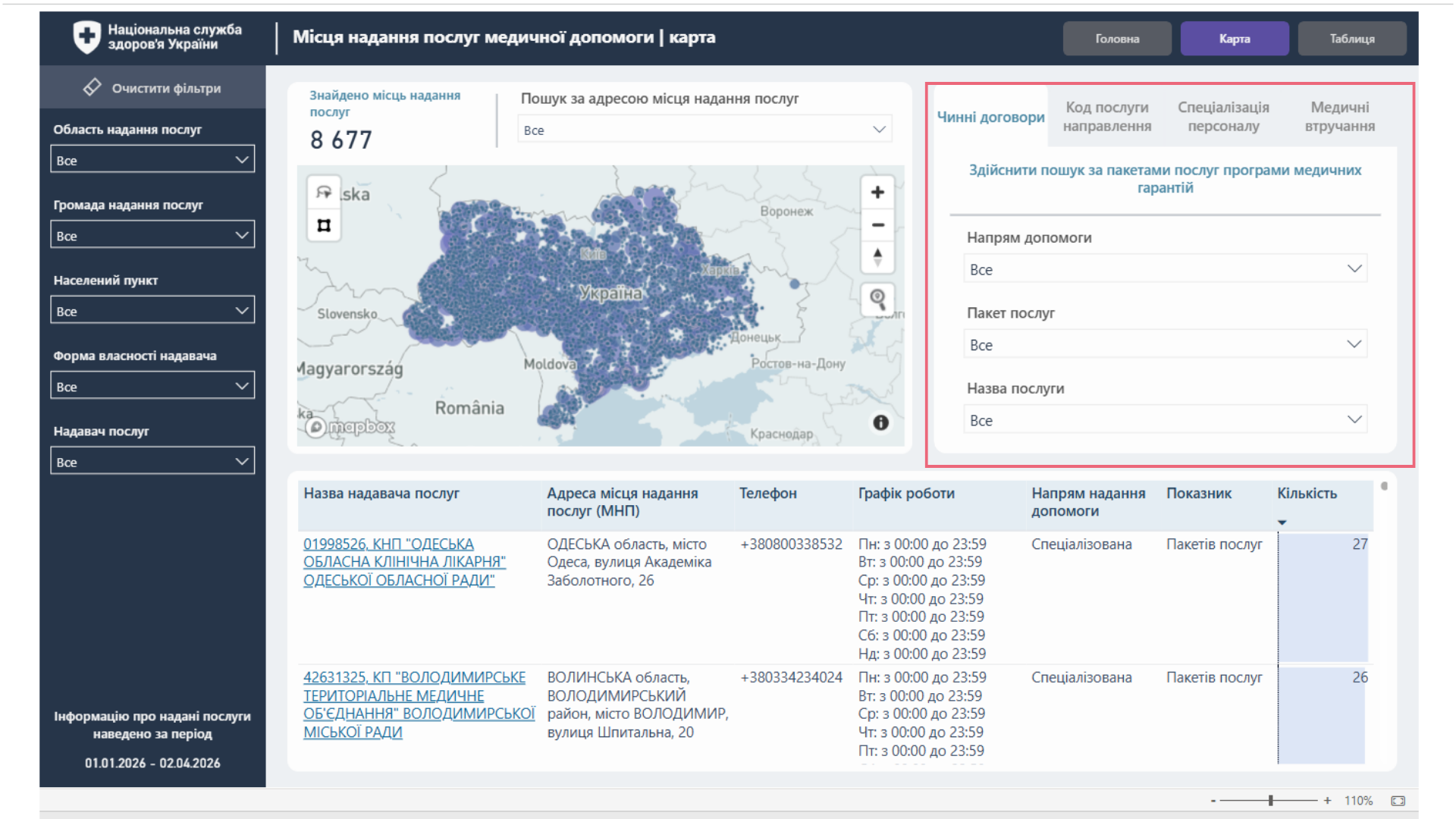Click the Адреса місця надання послуг header
1456x819 pixels.
point(622,502)
